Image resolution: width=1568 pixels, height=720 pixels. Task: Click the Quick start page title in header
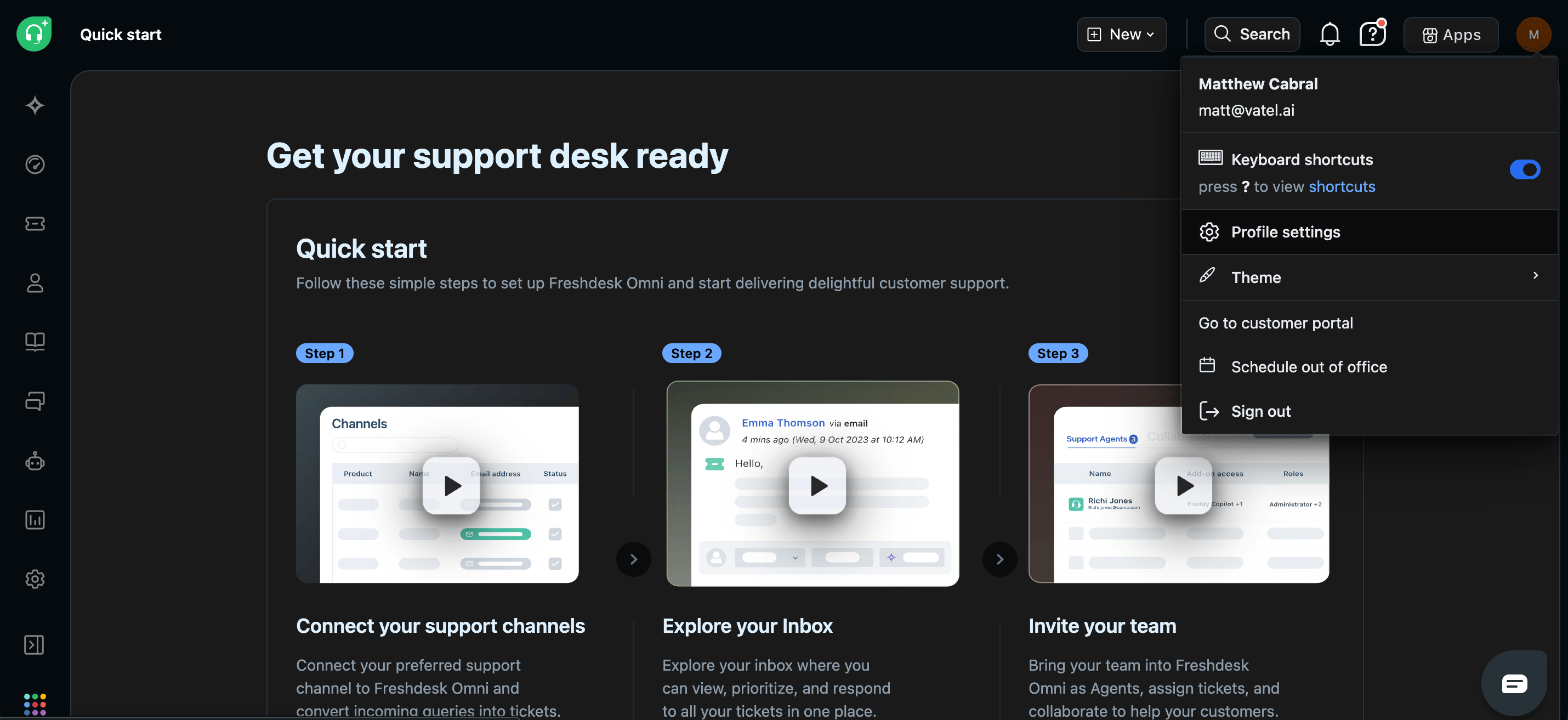coord(121,34)
